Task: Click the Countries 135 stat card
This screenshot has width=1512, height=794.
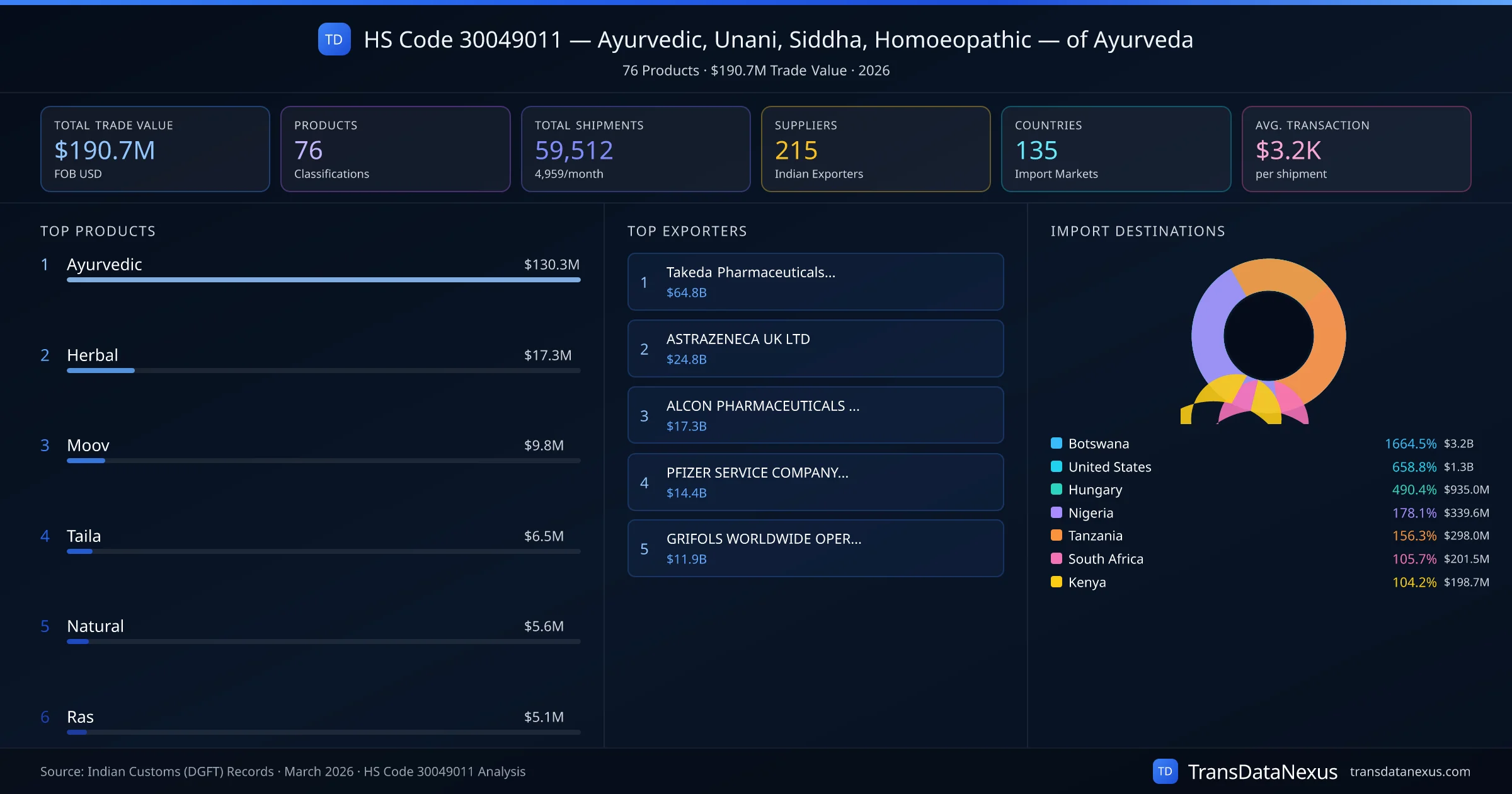Action: click(x=1116, y=149)
